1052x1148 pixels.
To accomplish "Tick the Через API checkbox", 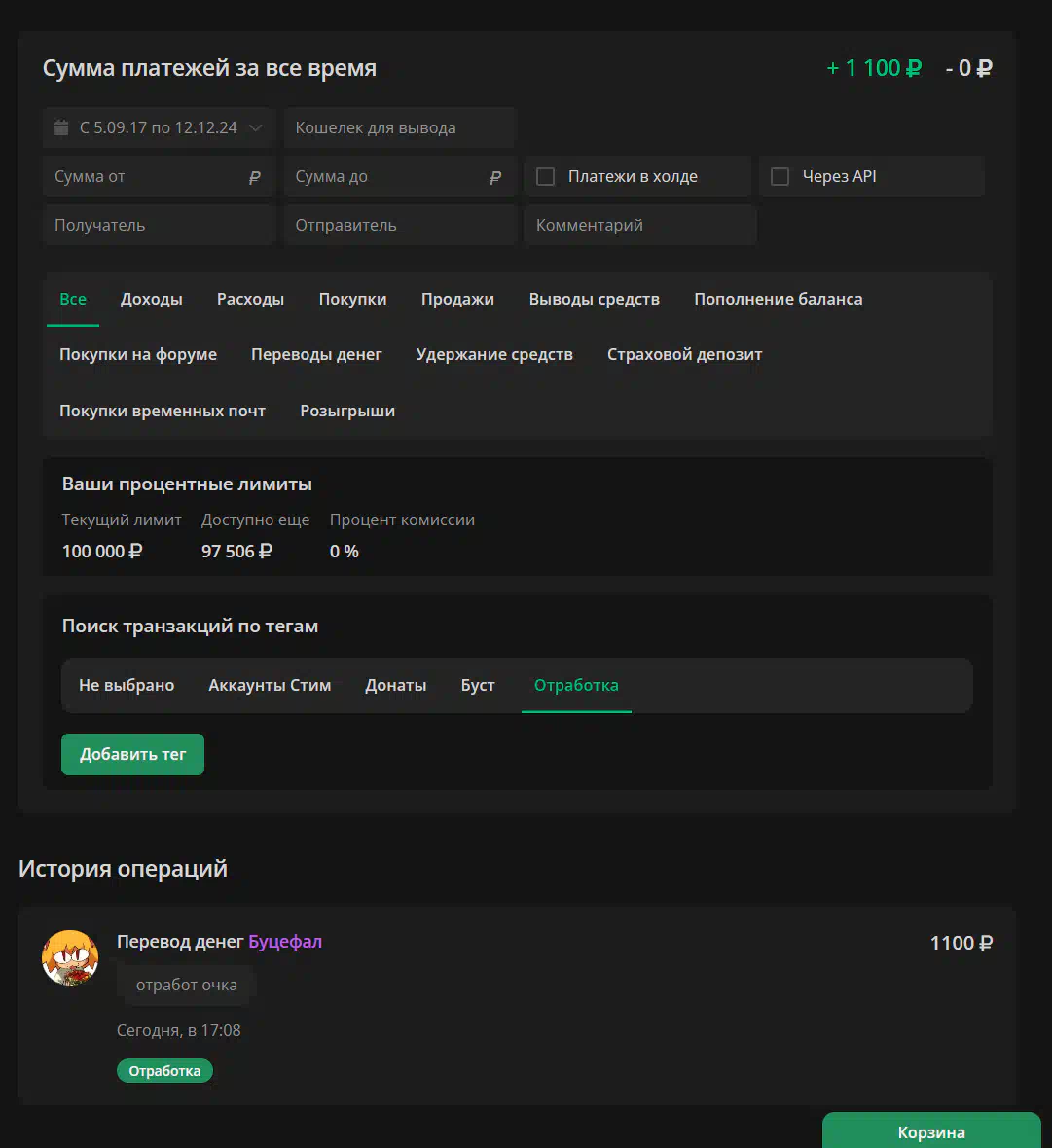I will (780, 176).
